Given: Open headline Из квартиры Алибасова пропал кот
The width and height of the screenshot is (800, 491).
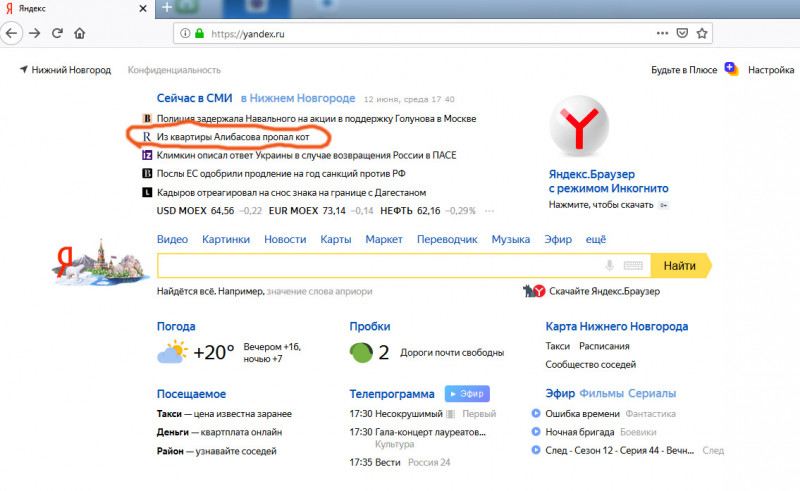Looking at the screenshot, I should tap(233, 137).
